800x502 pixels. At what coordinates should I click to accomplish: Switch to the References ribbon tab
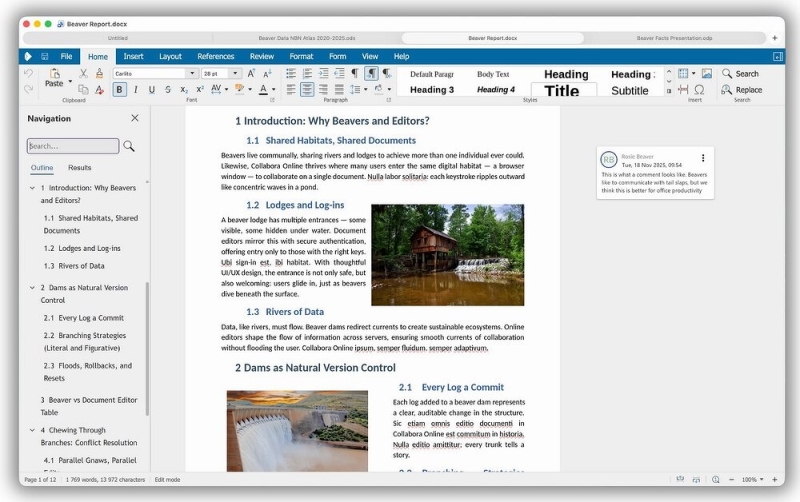click(x=216, y=56)
